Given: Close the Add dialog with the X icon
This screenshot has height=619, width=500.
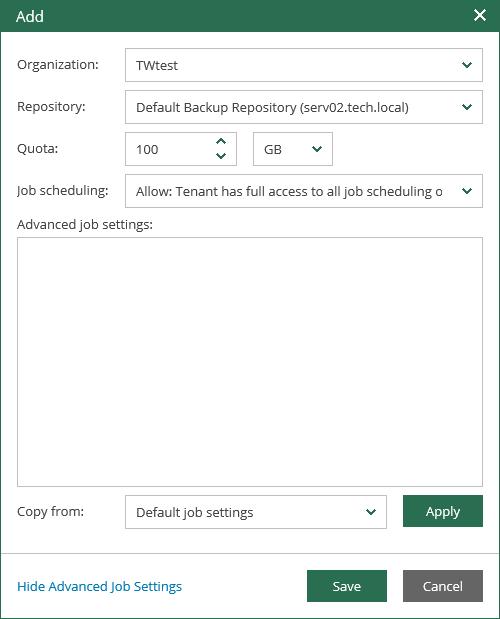Looking at the screenshot, I should [x=479, y=15].
